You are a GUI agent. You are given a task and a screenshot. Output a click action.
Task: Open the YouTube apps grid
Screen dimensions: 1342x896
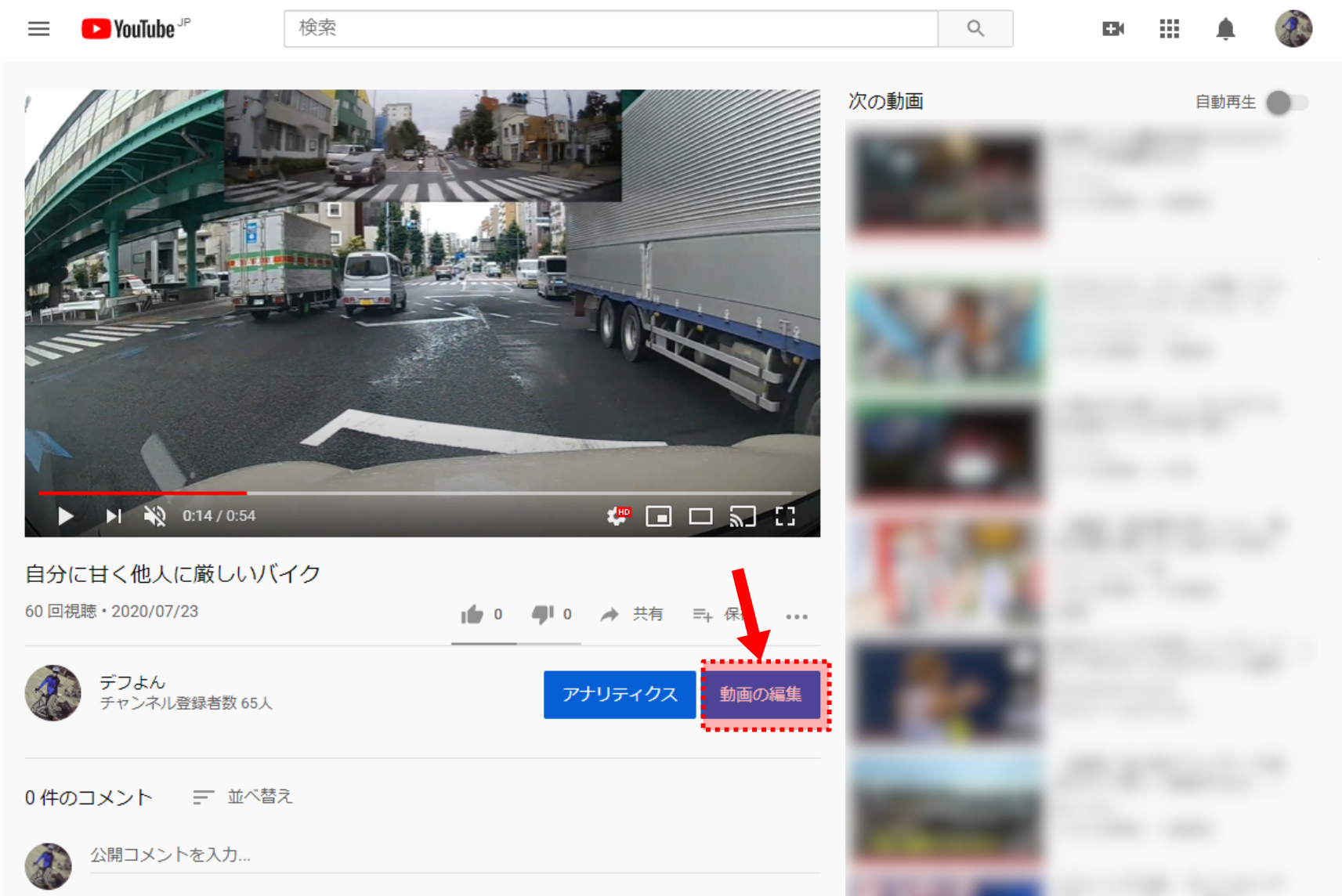pyautogui.click(x=1170, y=29)
